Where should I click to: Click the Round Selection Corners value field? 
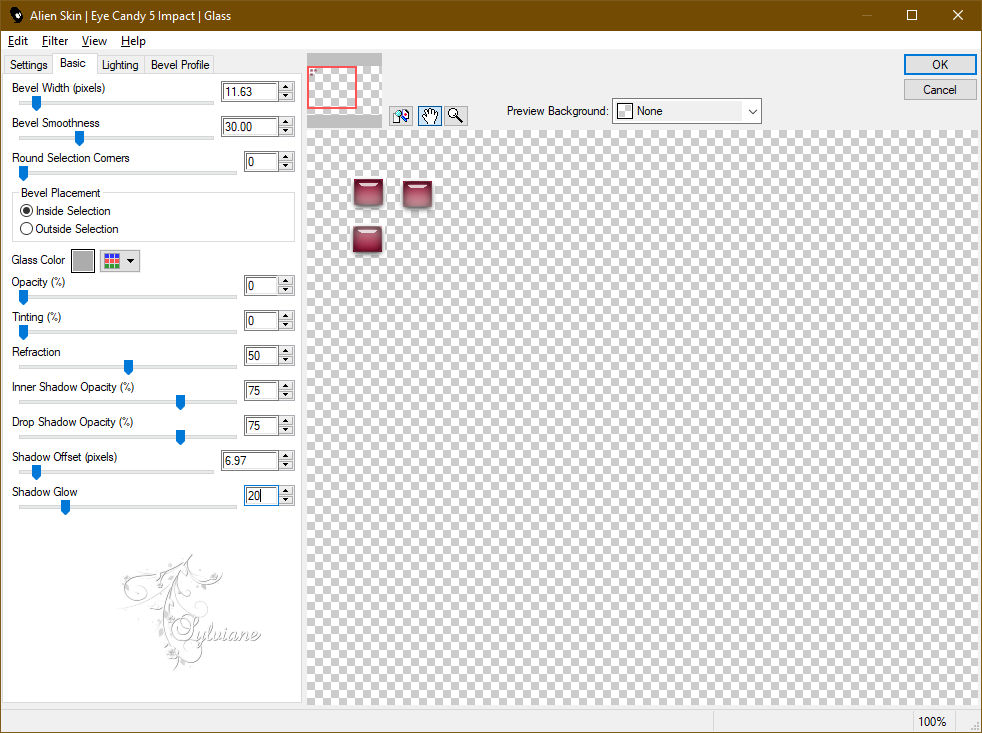click(x=261, y=162)
